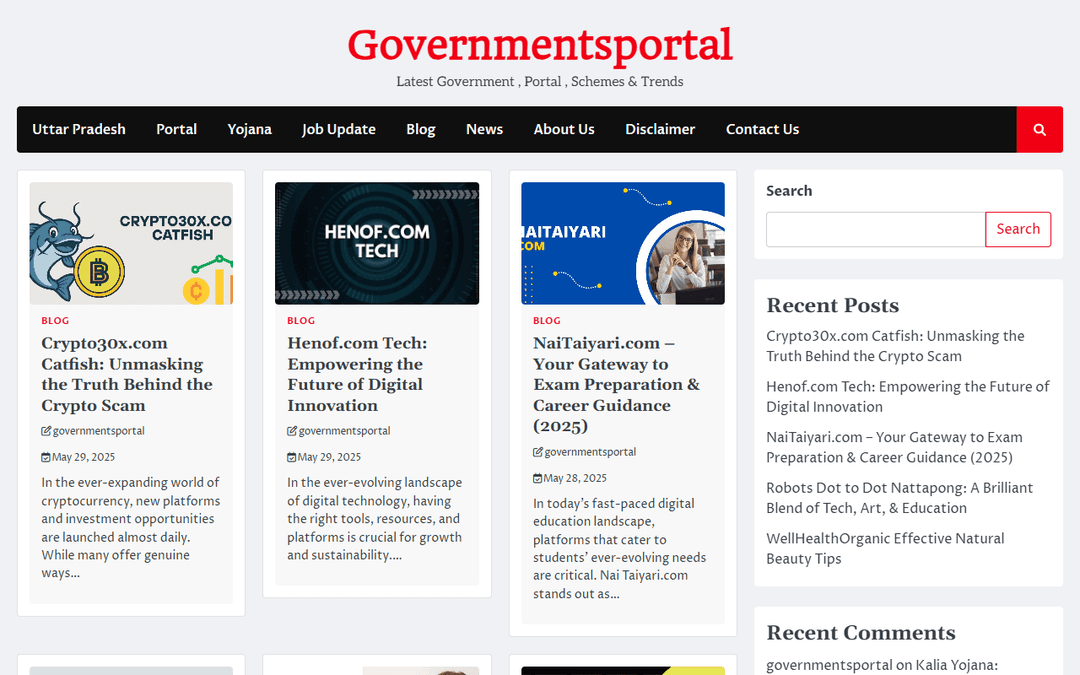Open Robots Dot to Dot Nattapong post
The image size is (1080, 675).
coord(900,498)
